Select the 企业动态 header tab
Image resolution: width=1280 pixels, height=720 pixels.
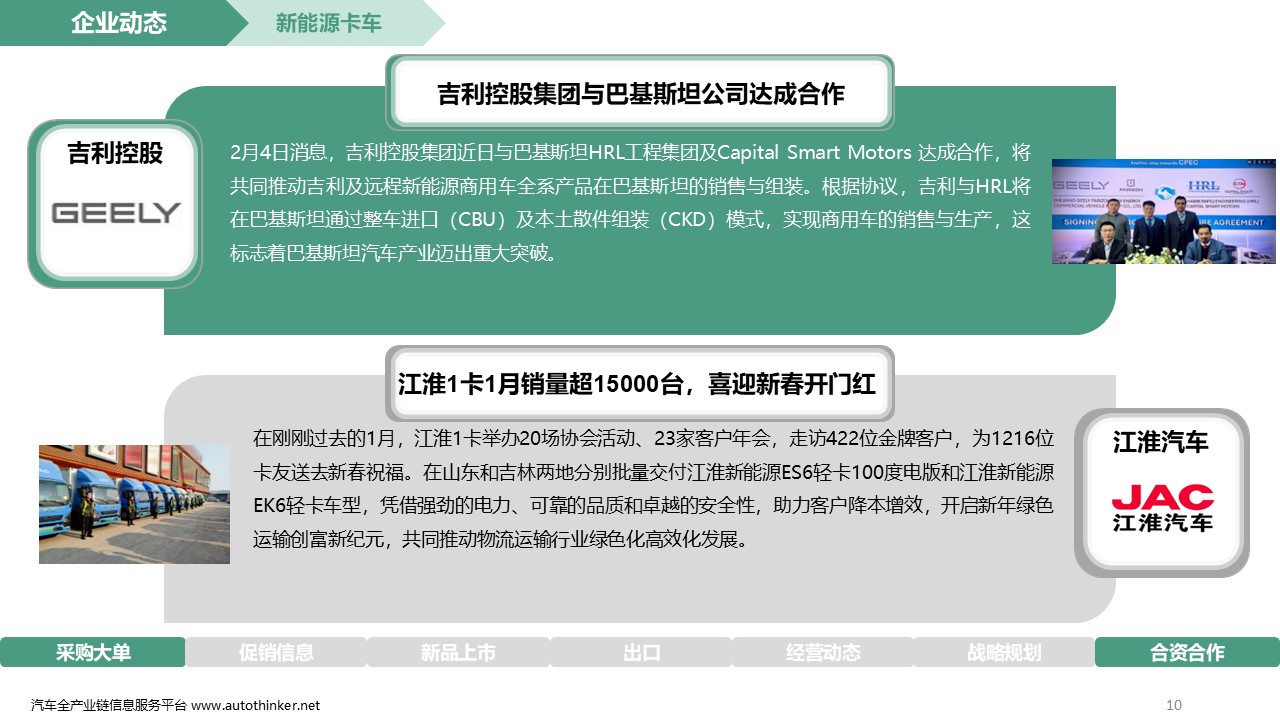click(118, 23)
